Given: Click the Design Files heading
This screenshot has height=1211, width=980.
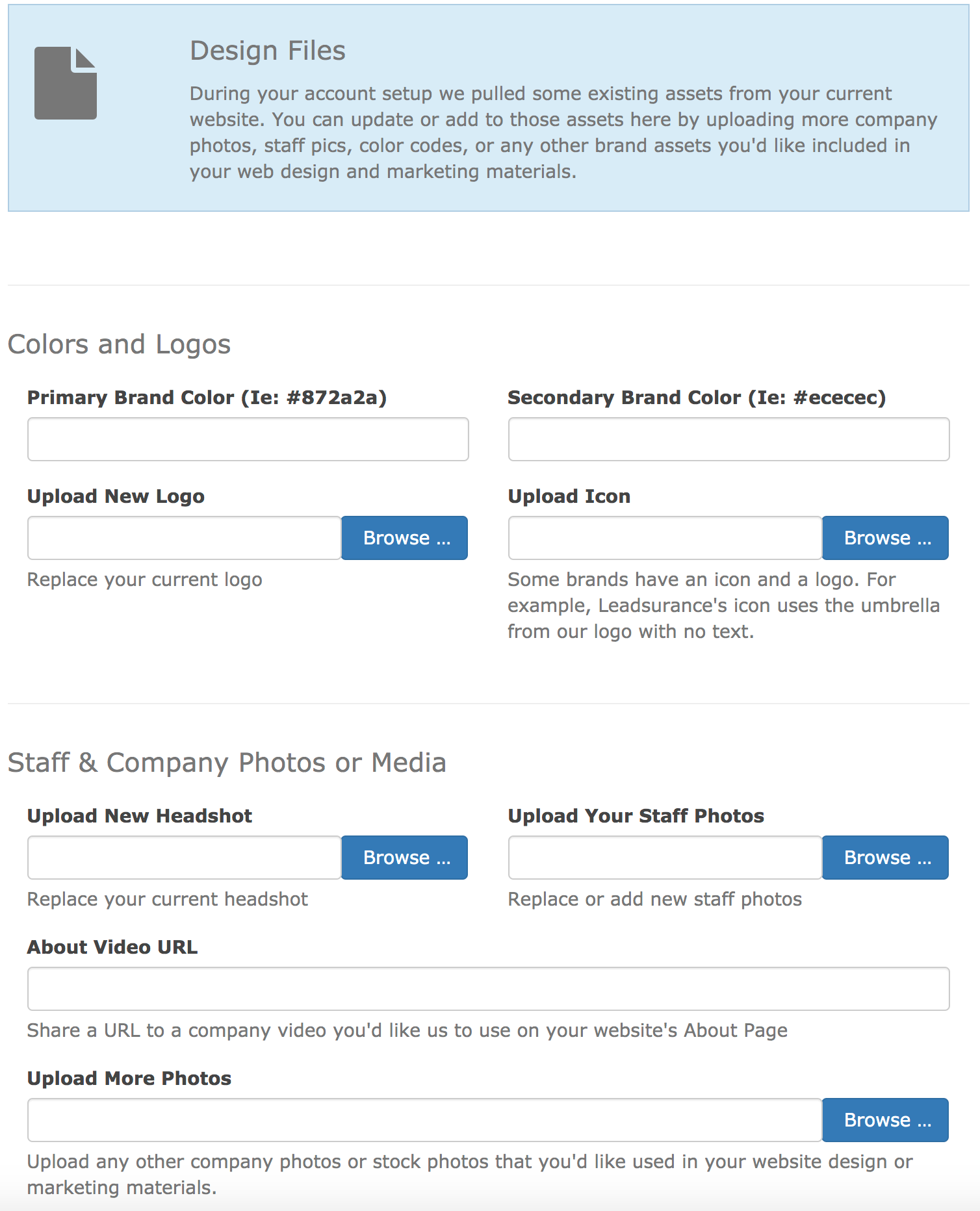Looking at the screenshot, I should [x=268, y=50].
